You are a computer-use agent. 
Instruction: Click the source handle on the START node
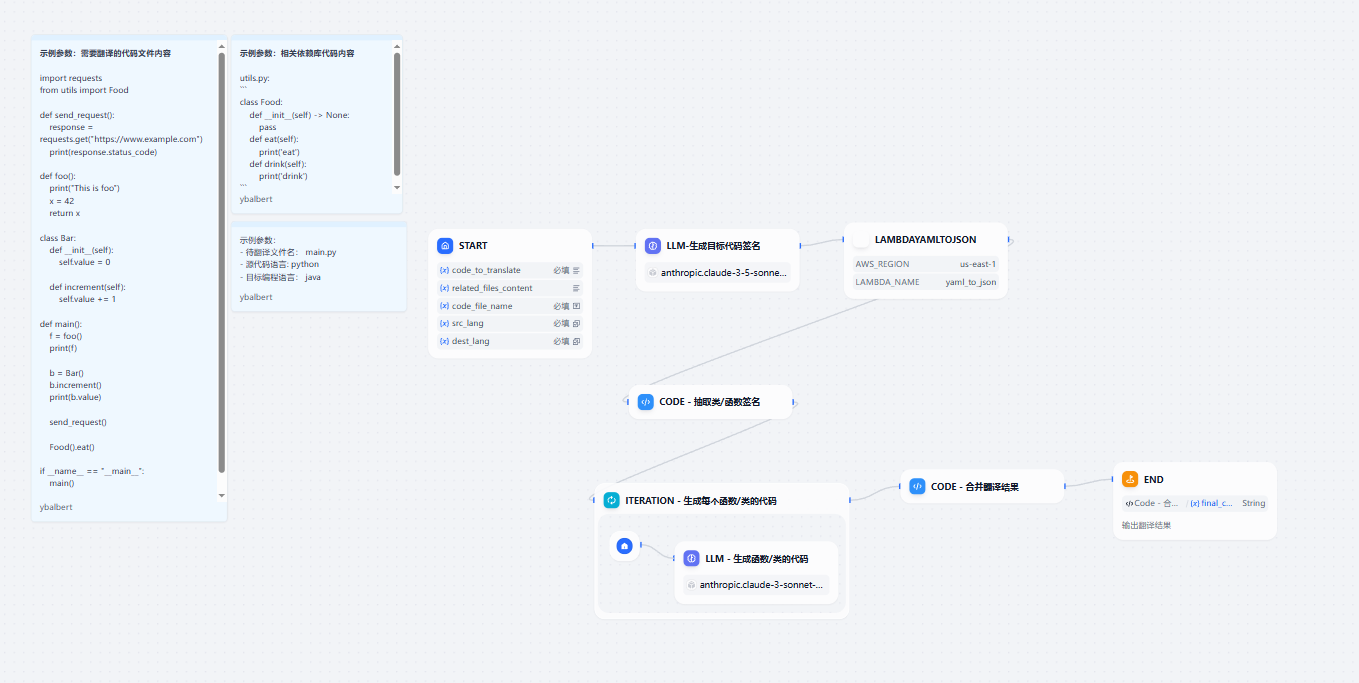[592, 245]
